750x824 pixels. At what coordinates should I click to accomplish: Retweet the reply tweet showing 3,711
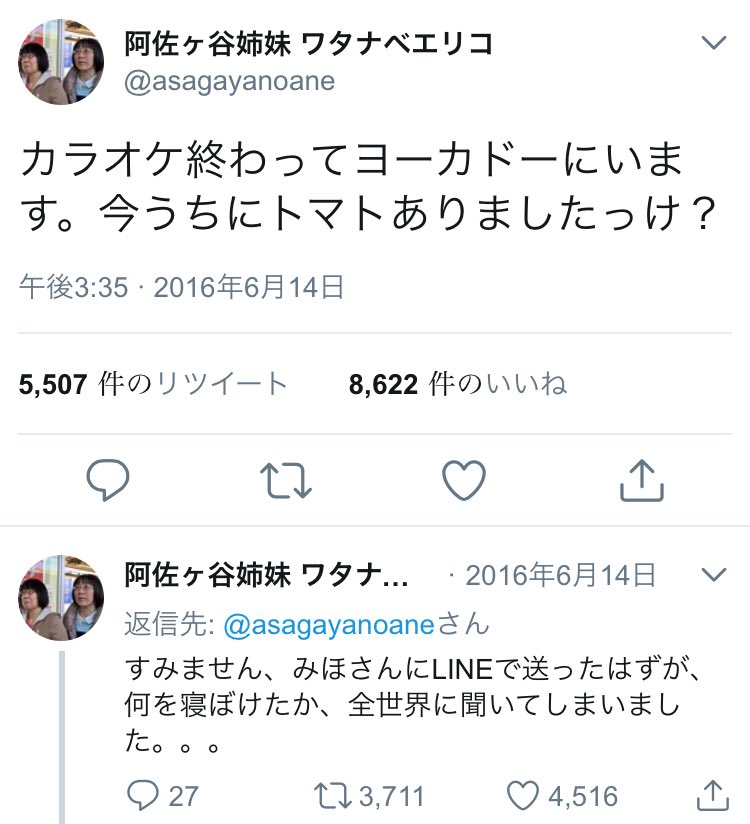tap(332, 795)
